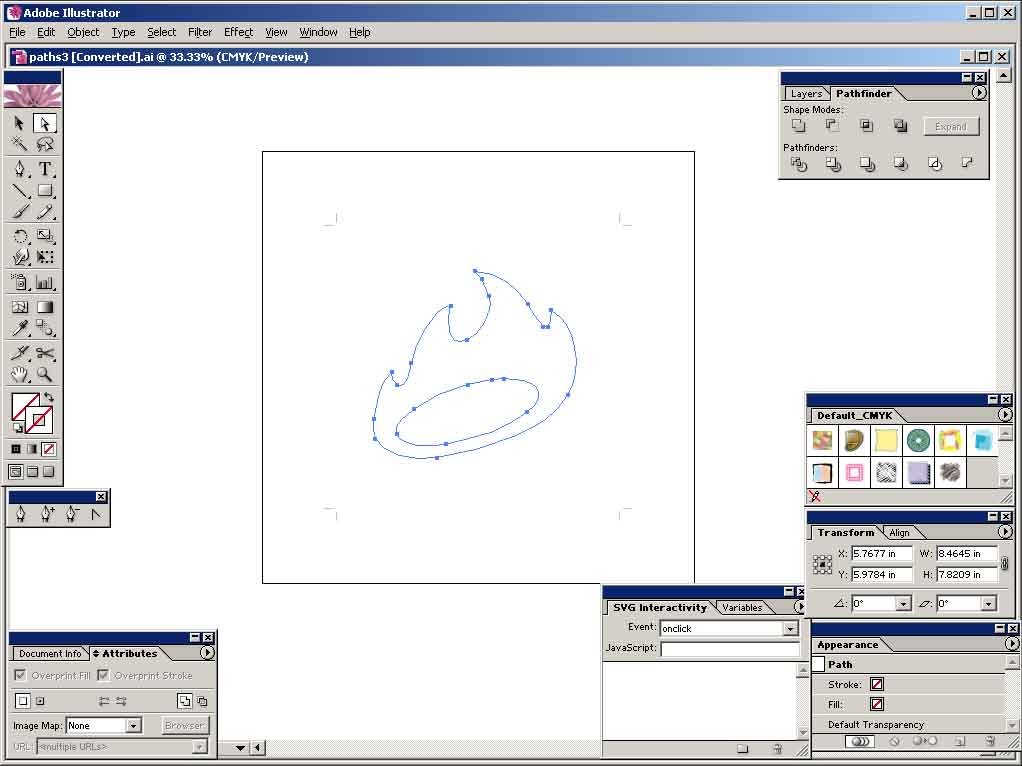Open the Attributes palette options menu
The height and width of the screenshot is (766, 1022).
pos(207,653)
